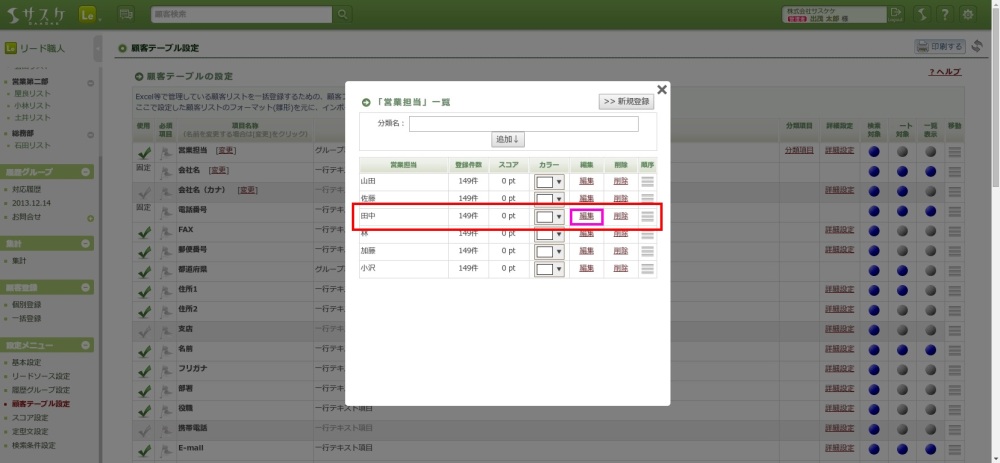This screenshot has width=1000, height=463.
Task: Open the settings gear icon in header
Action: tap(967, 14)
